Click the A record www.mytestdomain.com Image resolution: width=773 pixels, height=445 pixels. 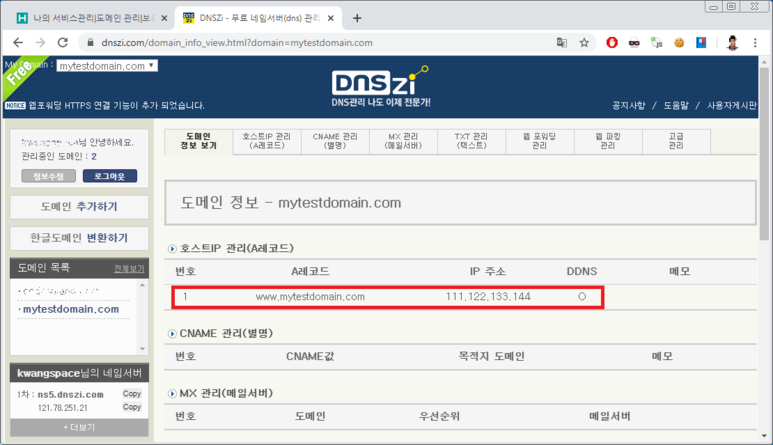pyautogui.click(x=310, y=297)
